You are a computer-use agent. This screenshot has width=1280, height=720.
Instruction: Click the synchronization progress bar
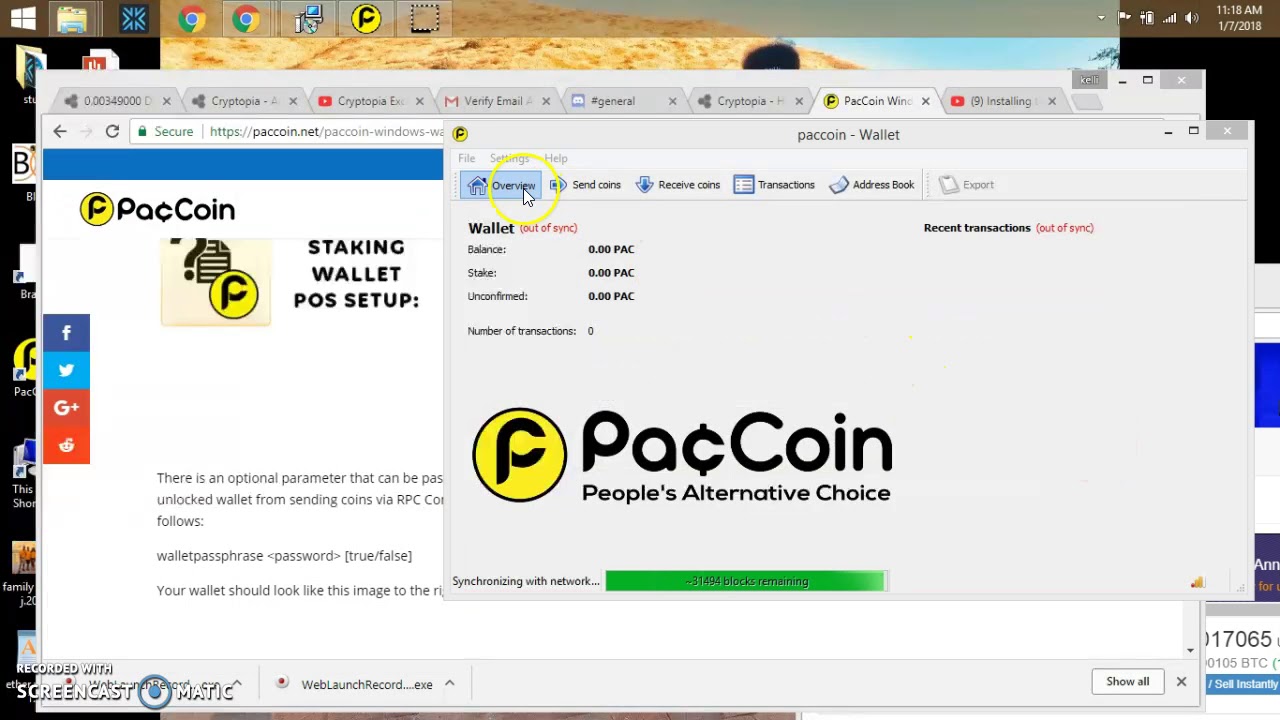745,581
